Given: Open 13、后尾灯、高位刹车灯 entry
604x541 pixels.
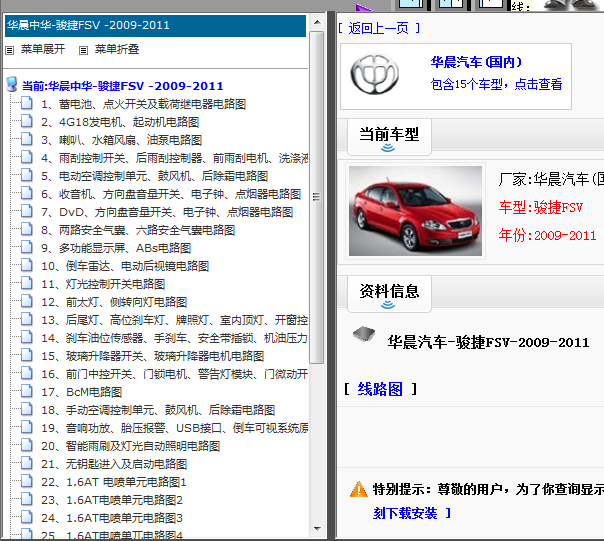Looking at the screenshot, I should 174,320.
